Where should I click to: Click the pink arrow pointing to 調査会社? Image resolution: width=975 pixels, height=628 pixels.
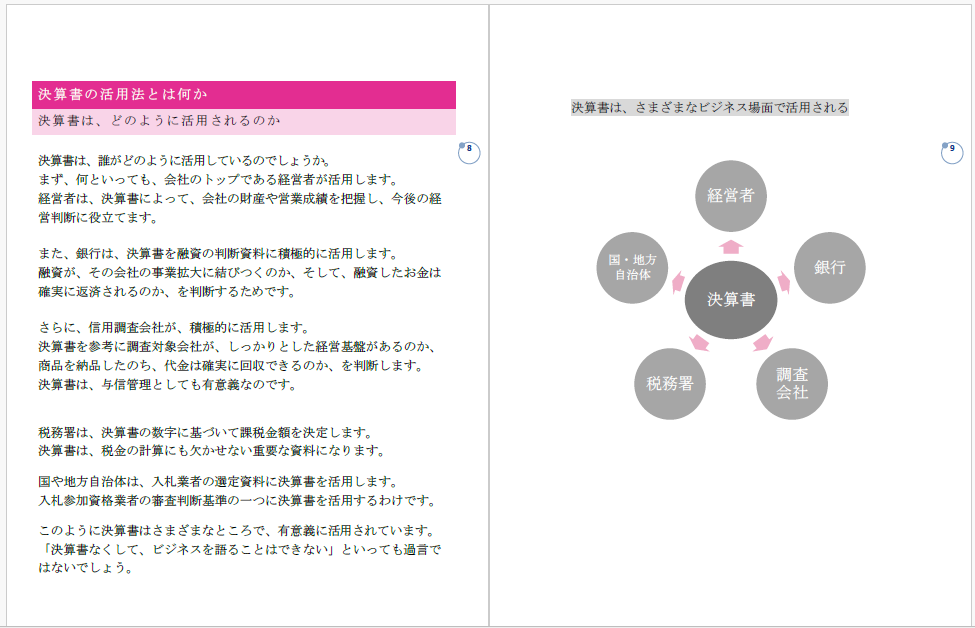click(763, 343)
